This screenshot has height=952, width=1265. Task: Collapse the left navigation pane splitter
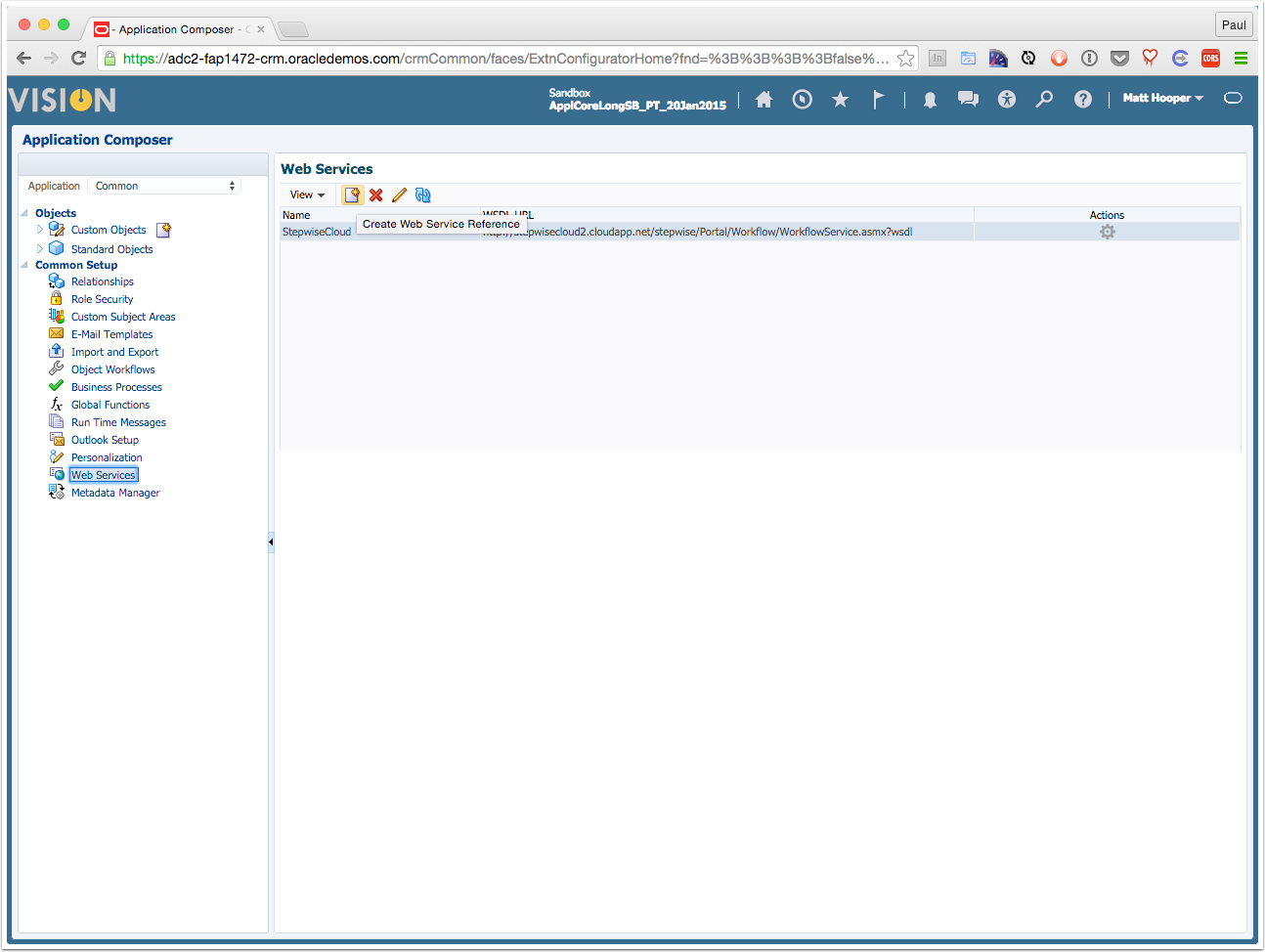pyautogui.click(x=271, y=541)
